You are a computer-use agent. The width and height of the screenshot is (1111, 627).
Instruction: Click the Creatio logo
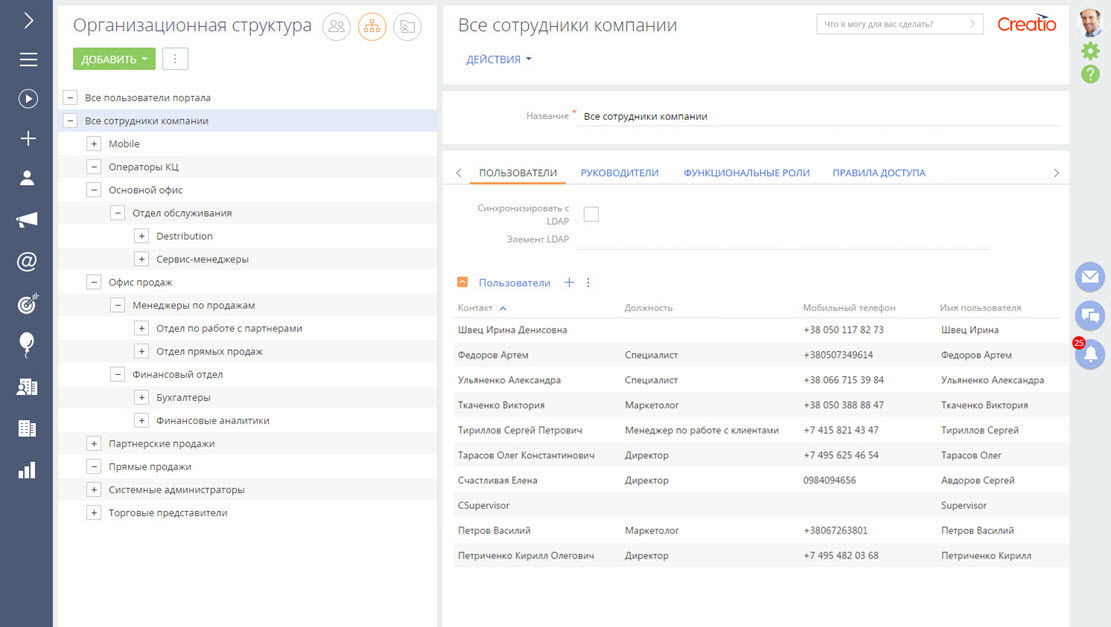click(1026, 25)
